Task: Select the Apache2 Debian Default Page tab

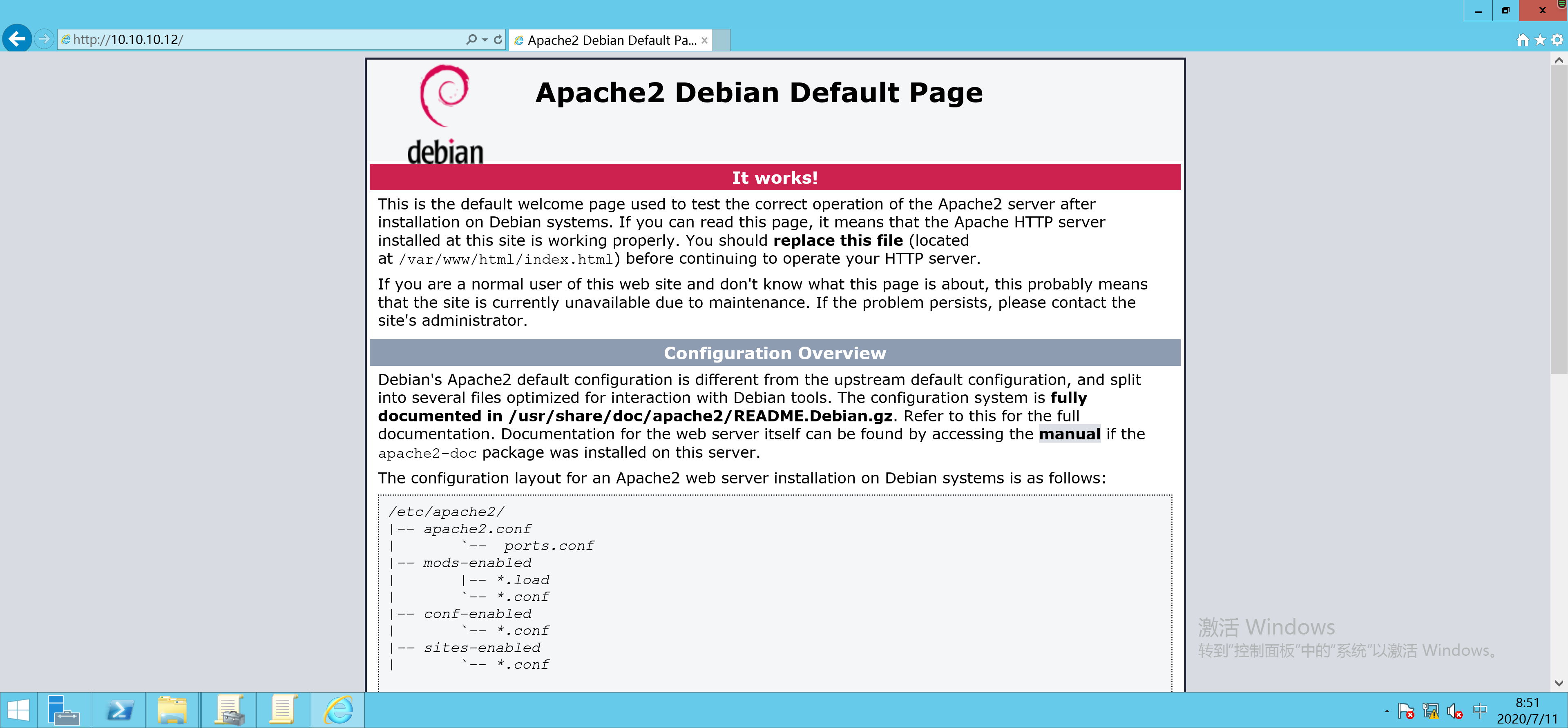Action: coord(610,40)
